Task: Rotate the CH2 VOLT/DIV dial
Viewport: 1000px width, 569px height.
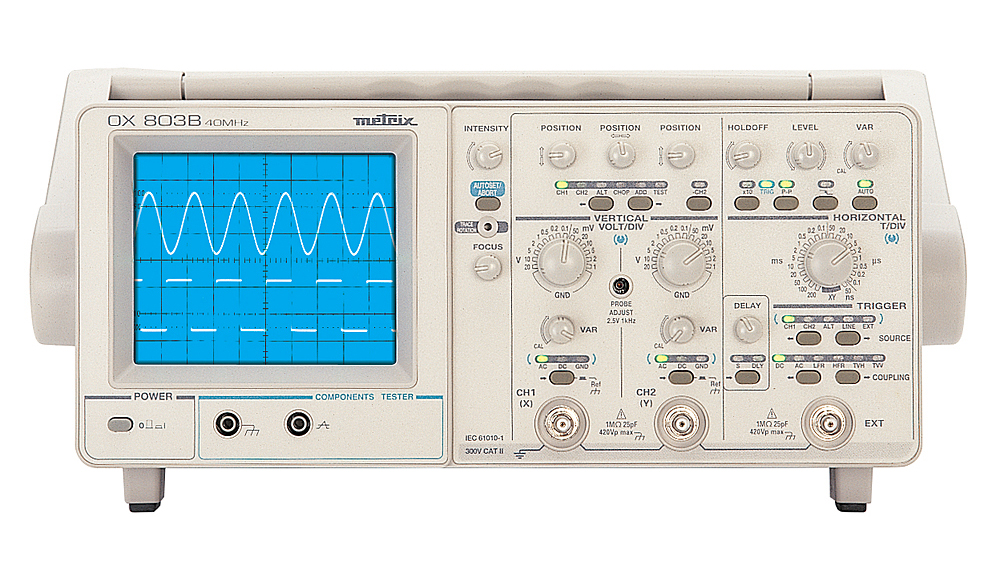Action: click(681, 262)
